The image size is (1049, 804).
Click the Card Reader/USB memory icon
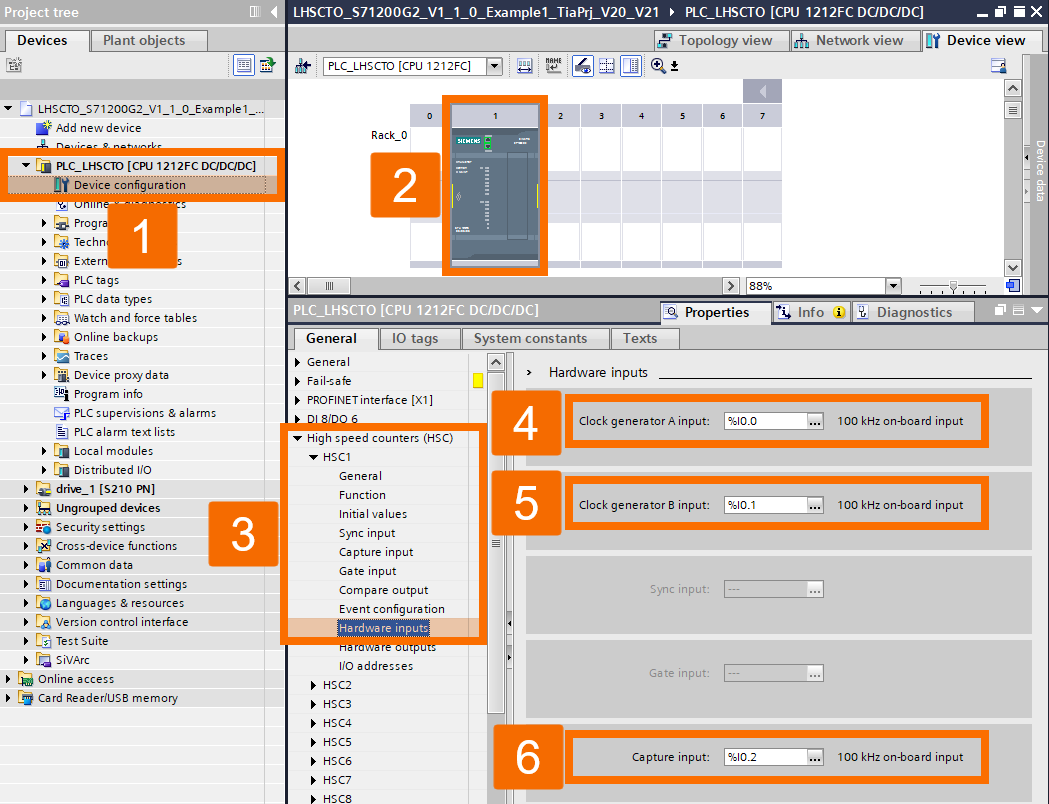(x=25, y=698)
